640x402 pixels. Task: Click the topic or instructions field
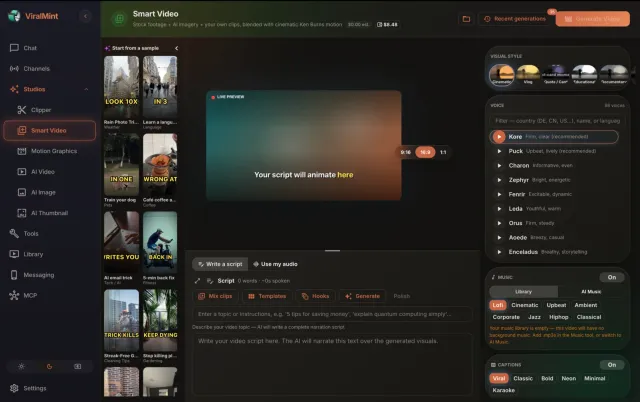pos(332,314)
